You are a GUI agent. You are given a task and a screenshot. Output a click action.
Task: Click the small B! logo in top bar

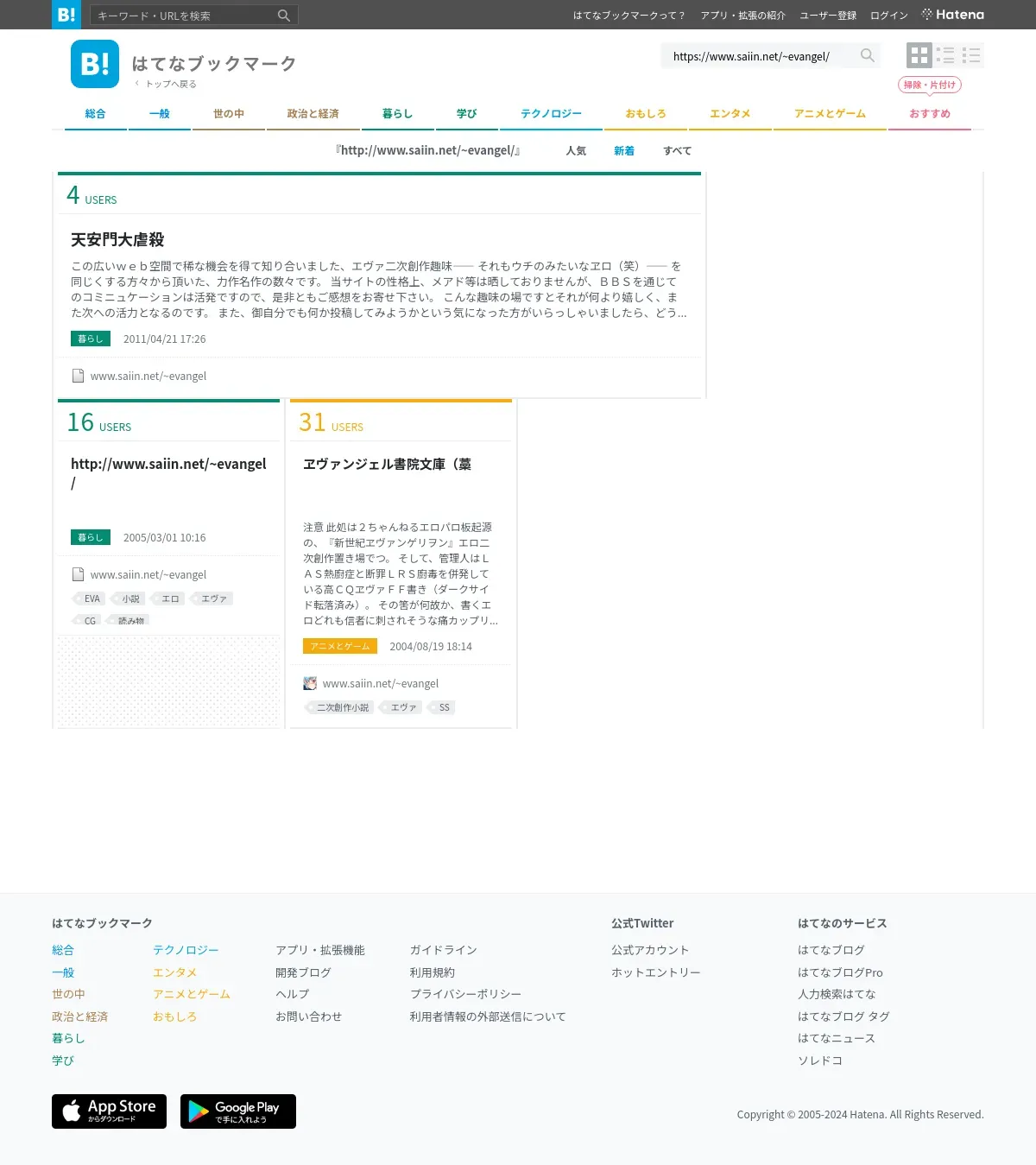[66, 15]
